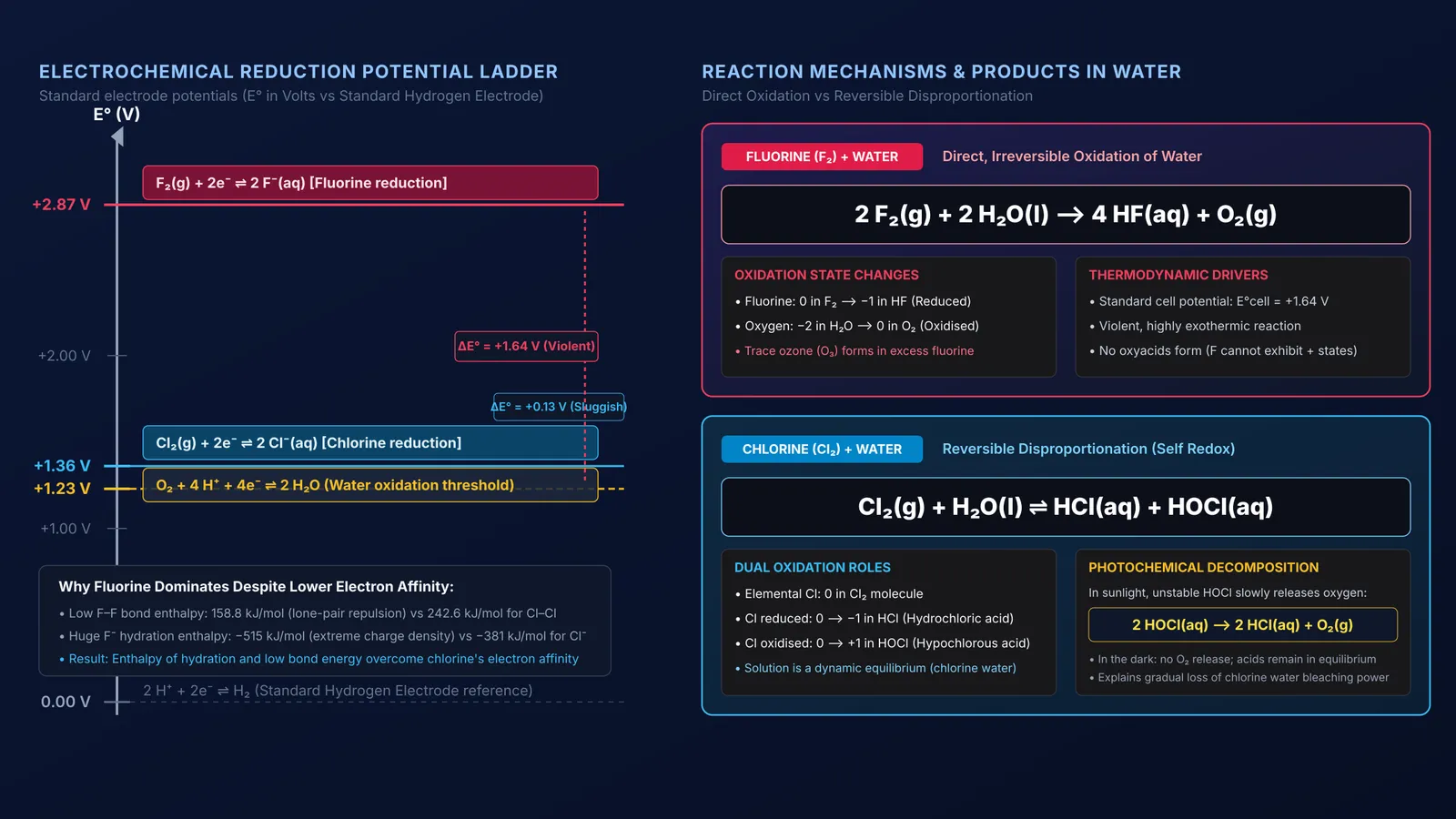
Task: Click the E° (V) axis title
Action: point(116,114)
